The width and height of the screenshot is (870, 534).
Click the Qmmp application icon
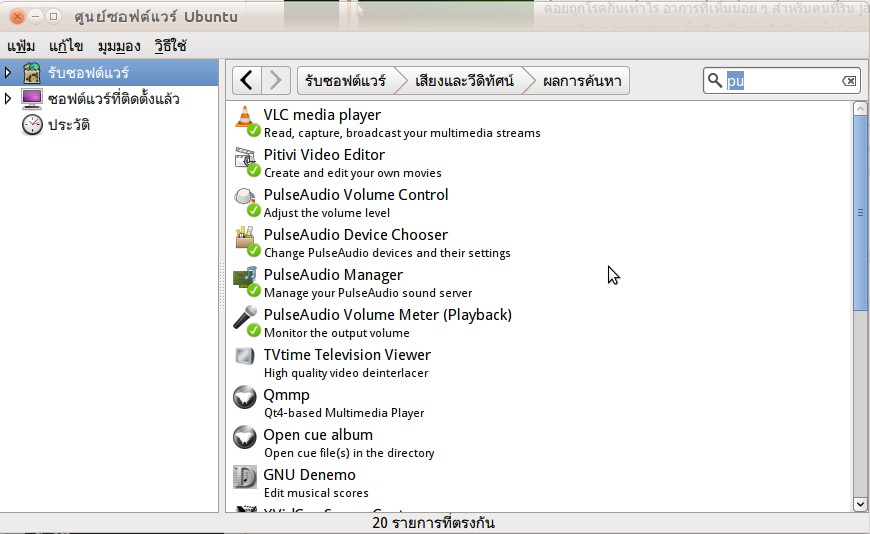point(245,397)
